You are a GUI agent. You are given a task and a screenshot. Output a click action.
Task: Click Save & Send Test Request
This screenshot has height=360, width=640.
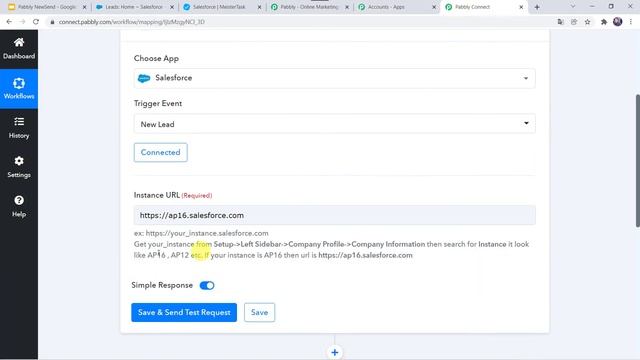point(184,312)
